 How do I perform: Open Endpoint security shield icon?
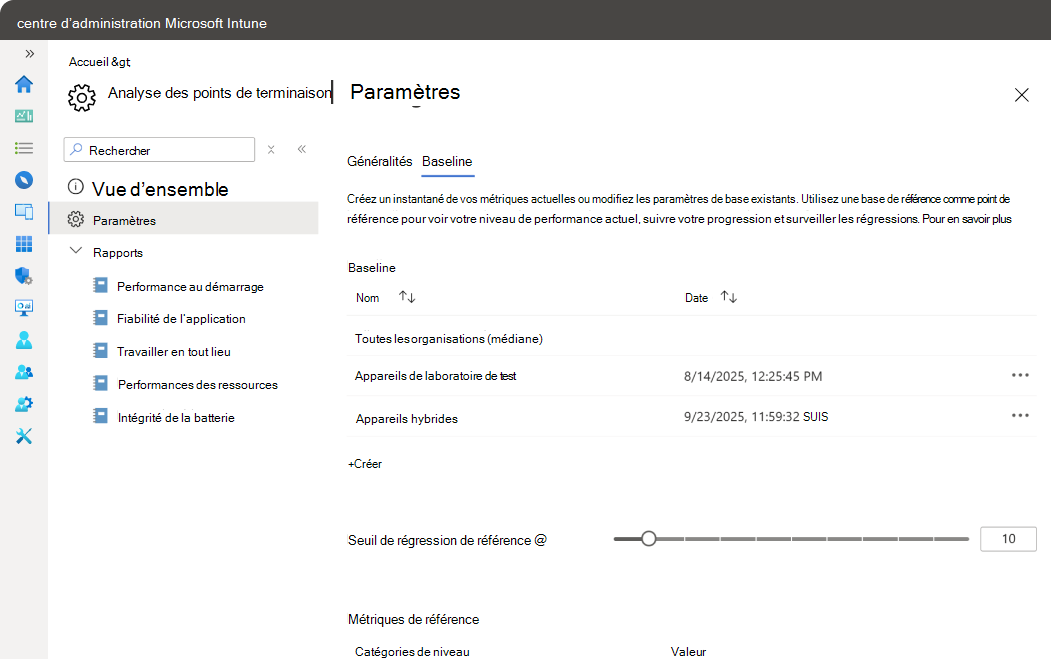point(23,276)
